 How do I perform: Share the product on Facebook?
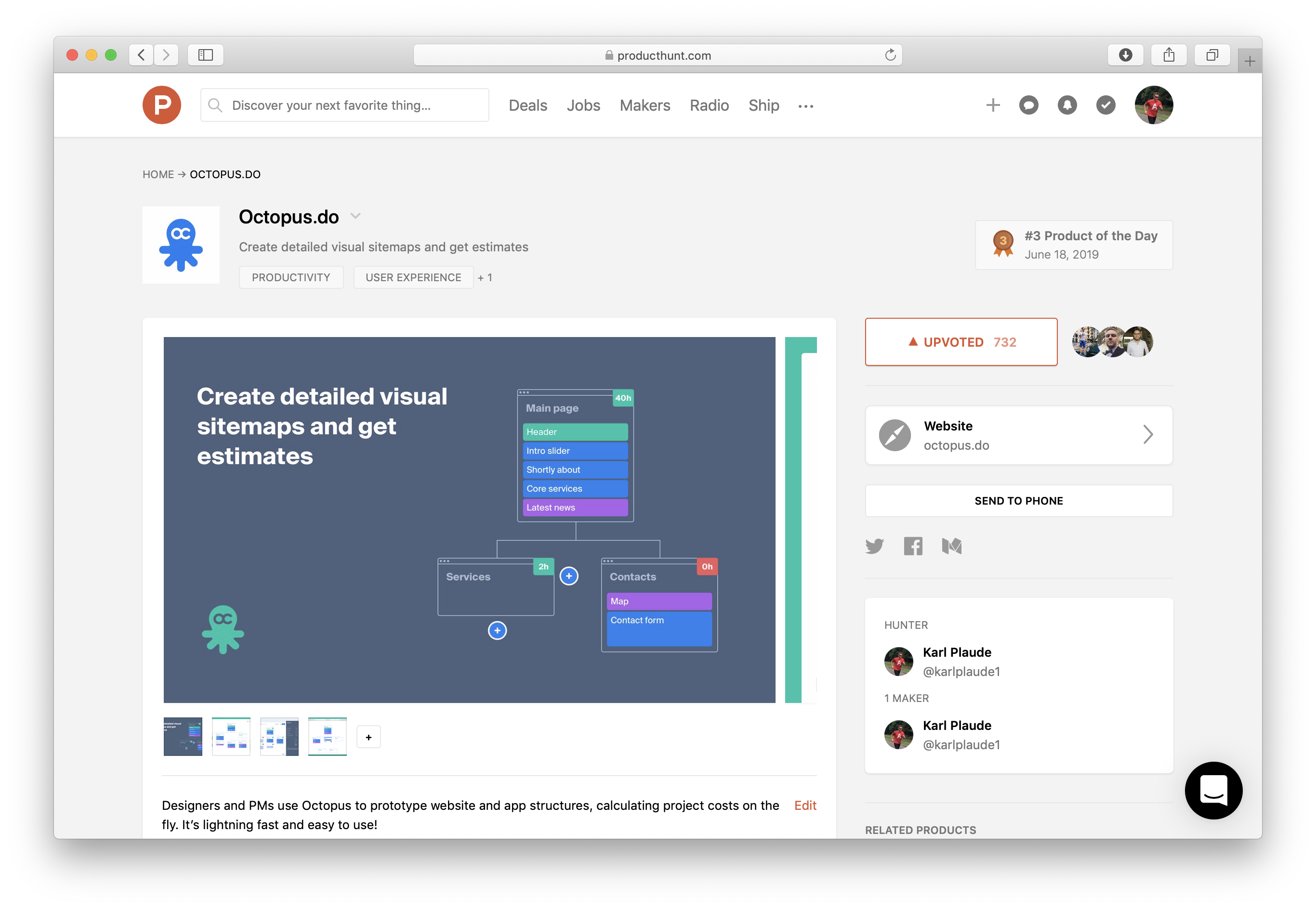click(x=913, y=546)
